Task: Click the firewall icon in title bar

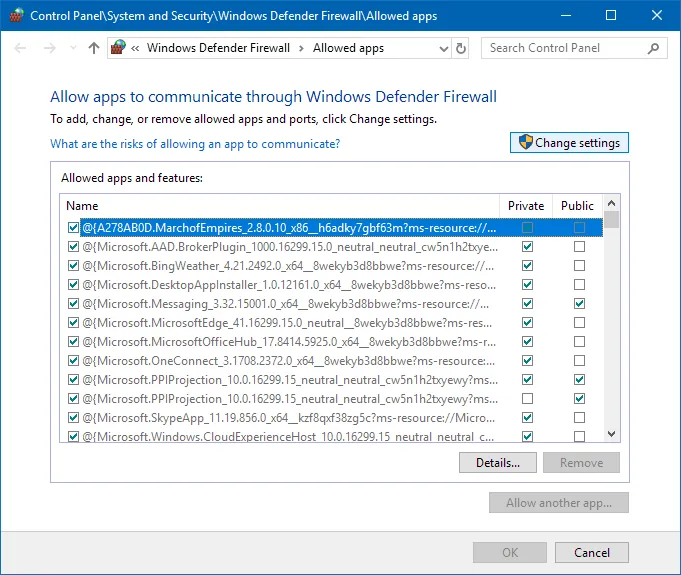Action: [x=17, y=15]
